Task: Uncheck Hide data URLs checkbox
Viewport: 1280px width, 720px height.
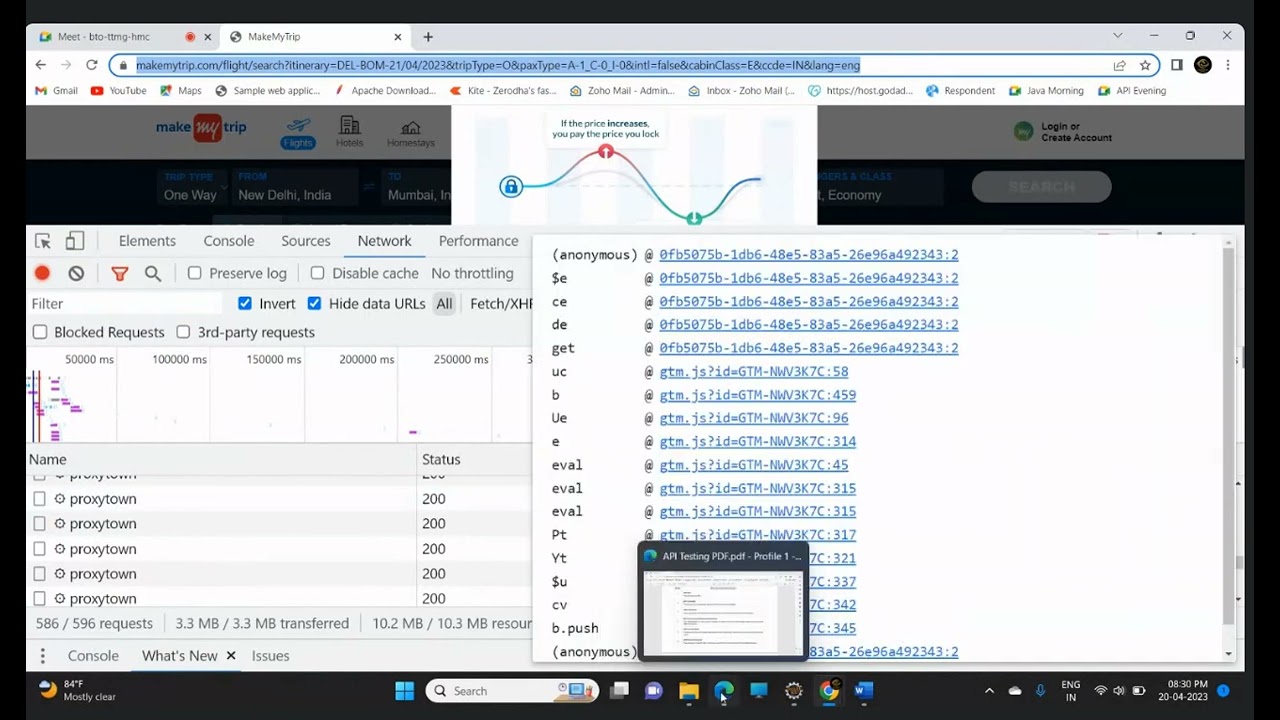Action: coord(314,303)
